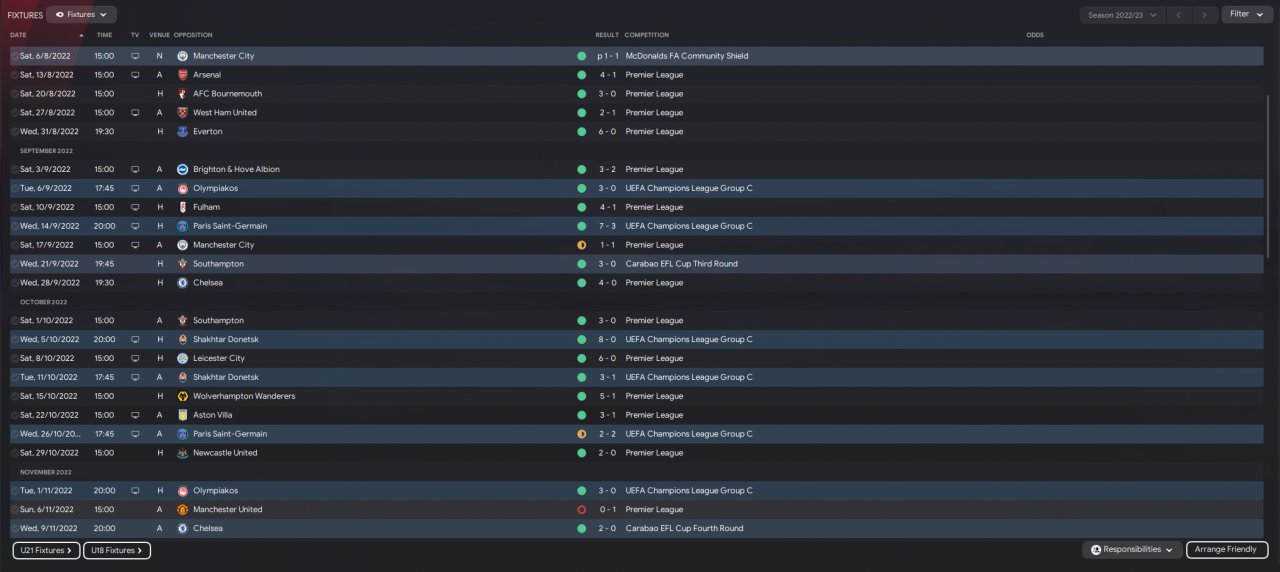
Task: Click the Aston Villa club badge
Action: [182, 415]
